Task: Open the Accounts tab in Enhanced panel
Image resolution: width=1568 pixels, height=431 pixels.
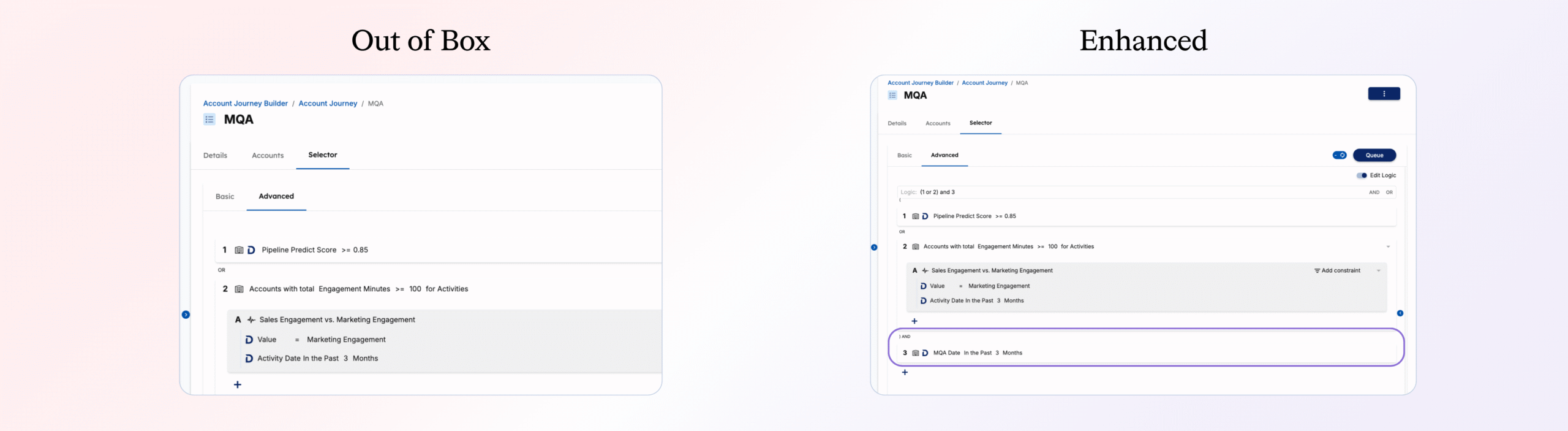Action: (938, 123)
